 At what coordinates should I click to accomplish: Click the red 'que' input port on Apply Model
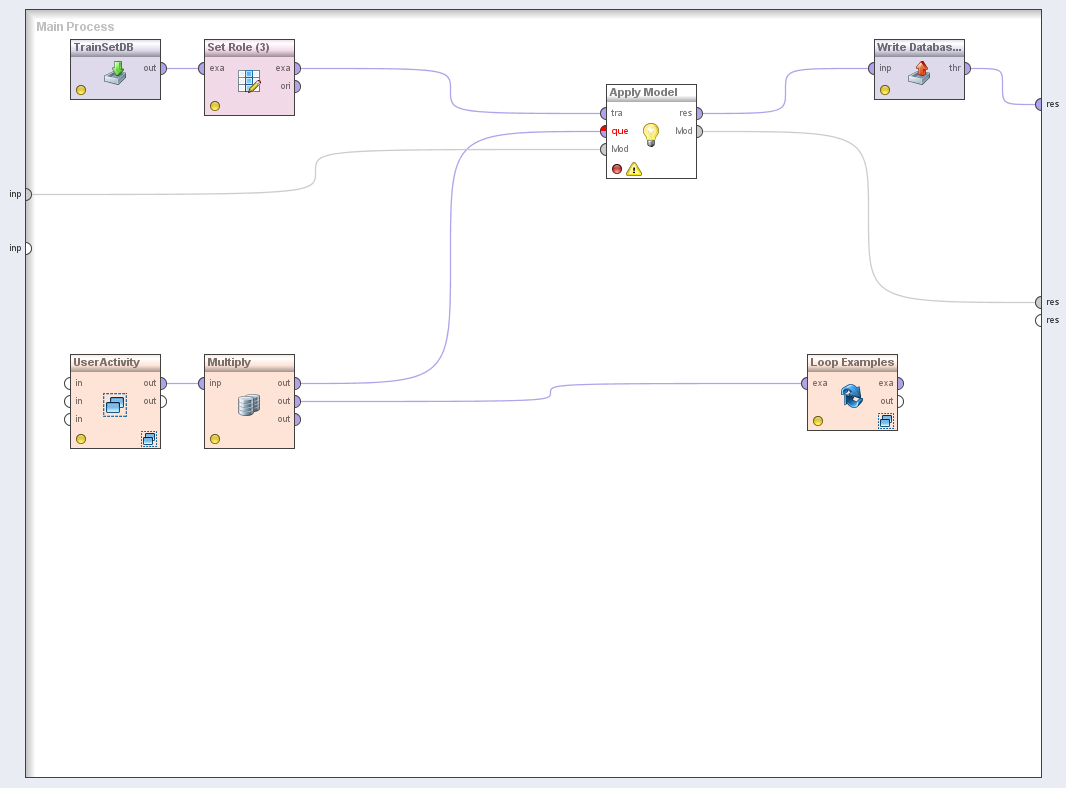(605, 131)
